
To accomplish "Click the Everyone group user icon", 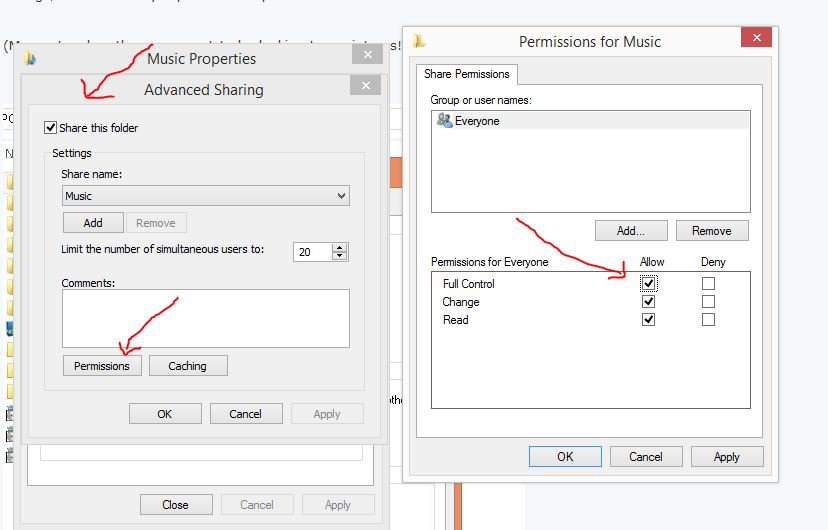I will coord(444,121).
